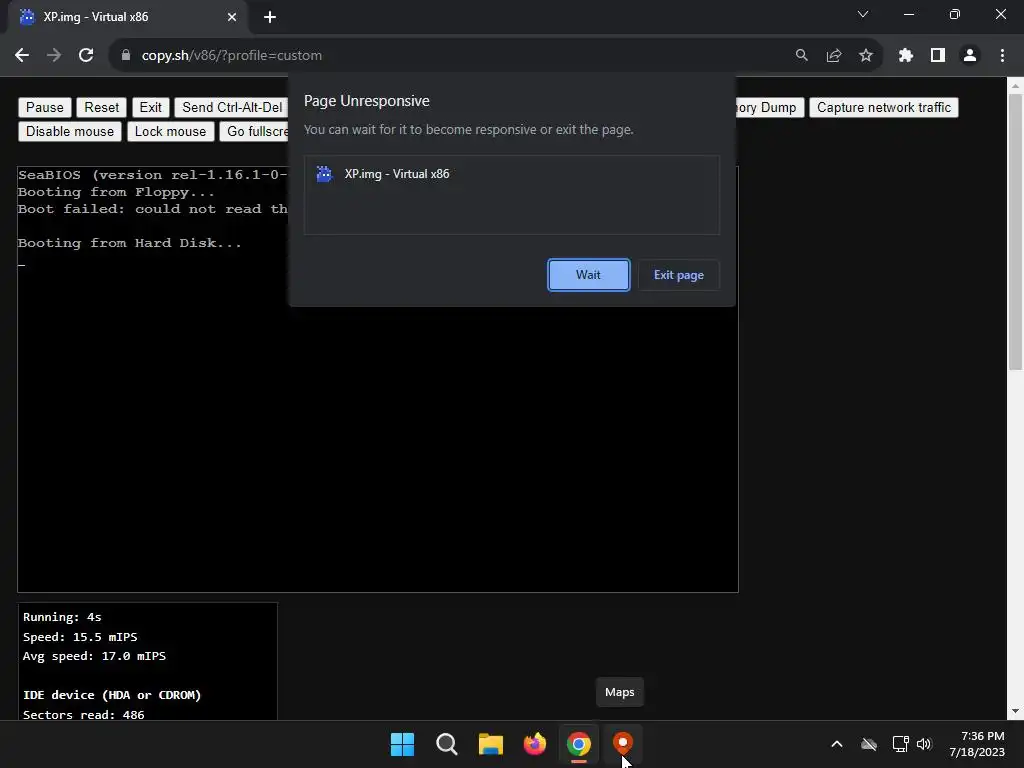Viewport: 1024px width, 768px height.
Task: Bookmark this tab with the star
Action: click(865, 56)
